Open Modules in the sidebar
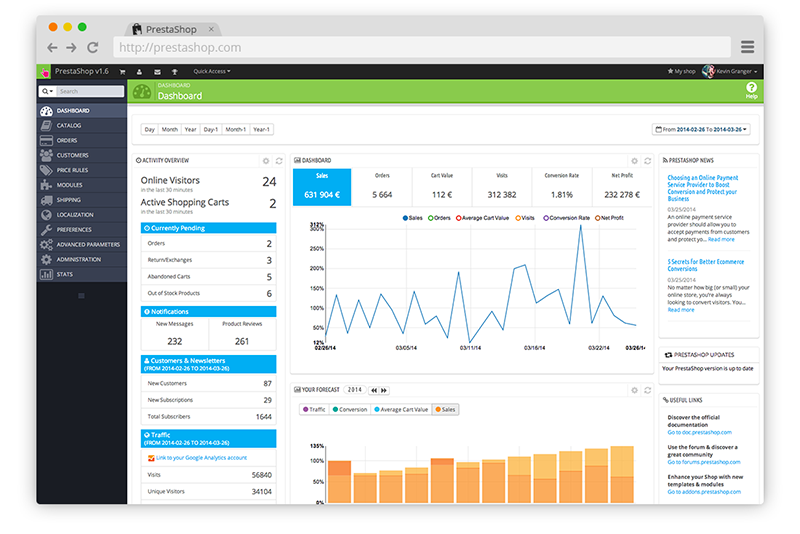 pos(82,185)
